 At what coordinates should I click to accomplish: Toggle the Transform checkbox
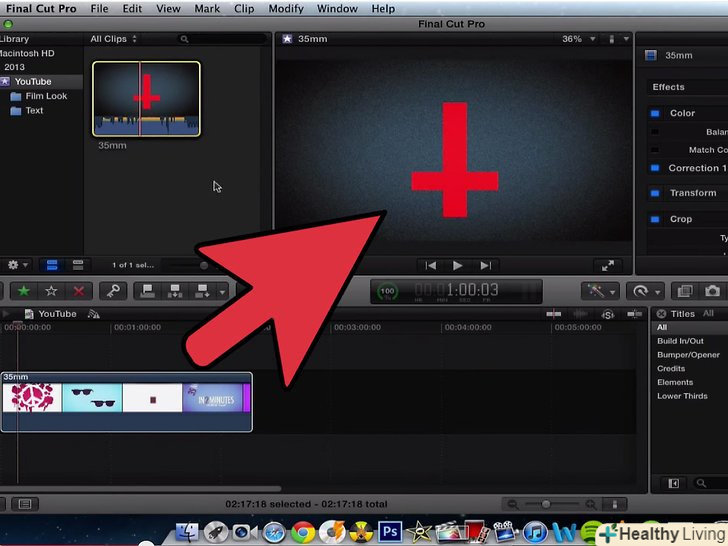pos(655,193)
